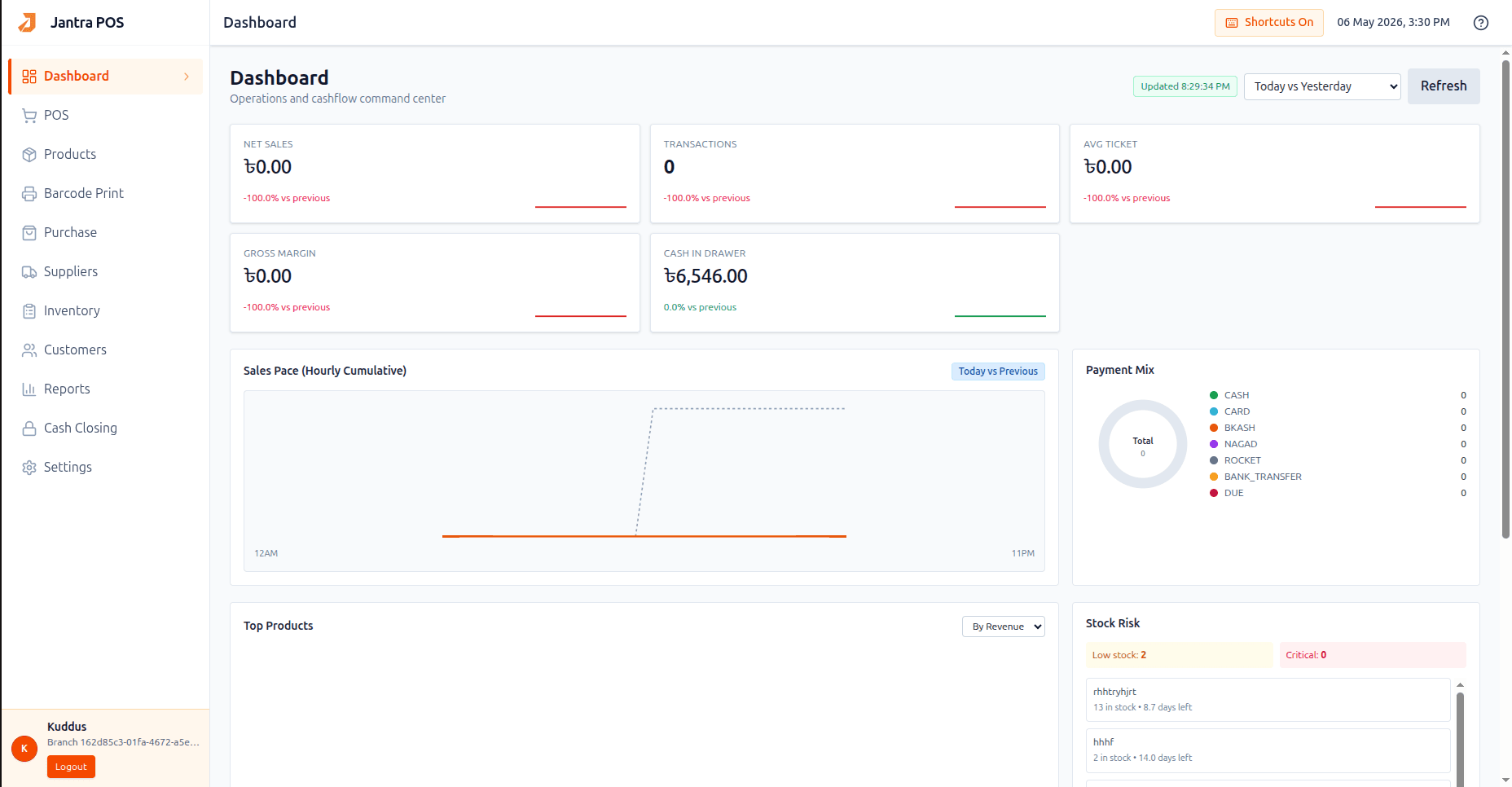Viewport: 1512px width, 787px height.
Task: Expand the Dashboard menu chevron arrow
Action: (x=187, y=77)
